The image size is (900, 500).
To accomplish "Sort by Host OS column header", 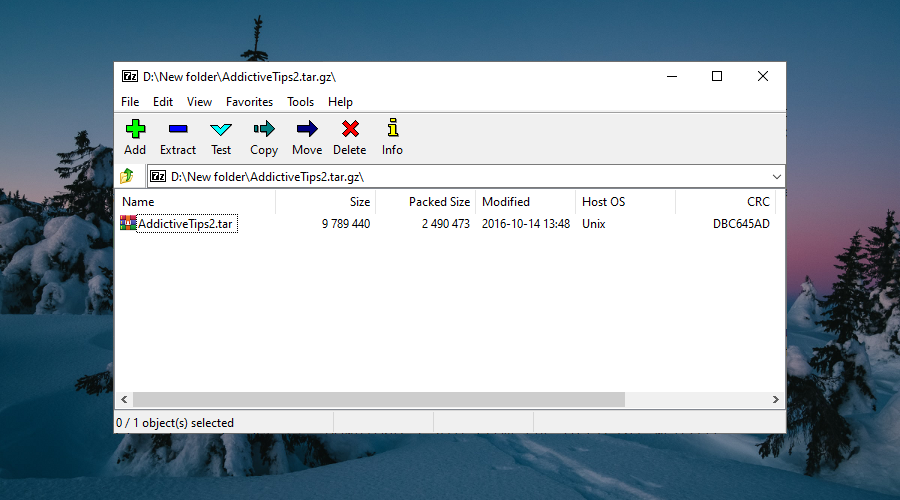I will [625, 202].
